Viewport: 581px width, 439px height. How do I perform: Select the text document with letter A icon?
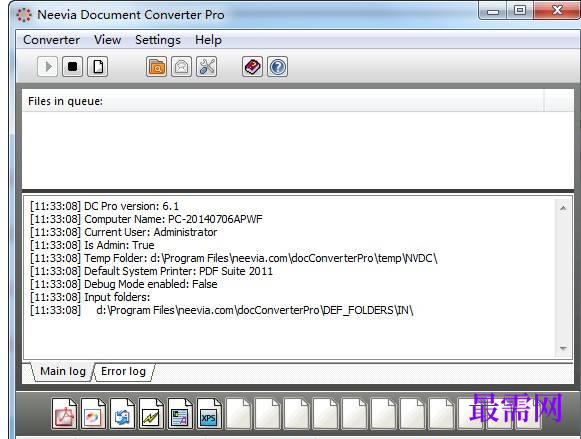(180, 413)
